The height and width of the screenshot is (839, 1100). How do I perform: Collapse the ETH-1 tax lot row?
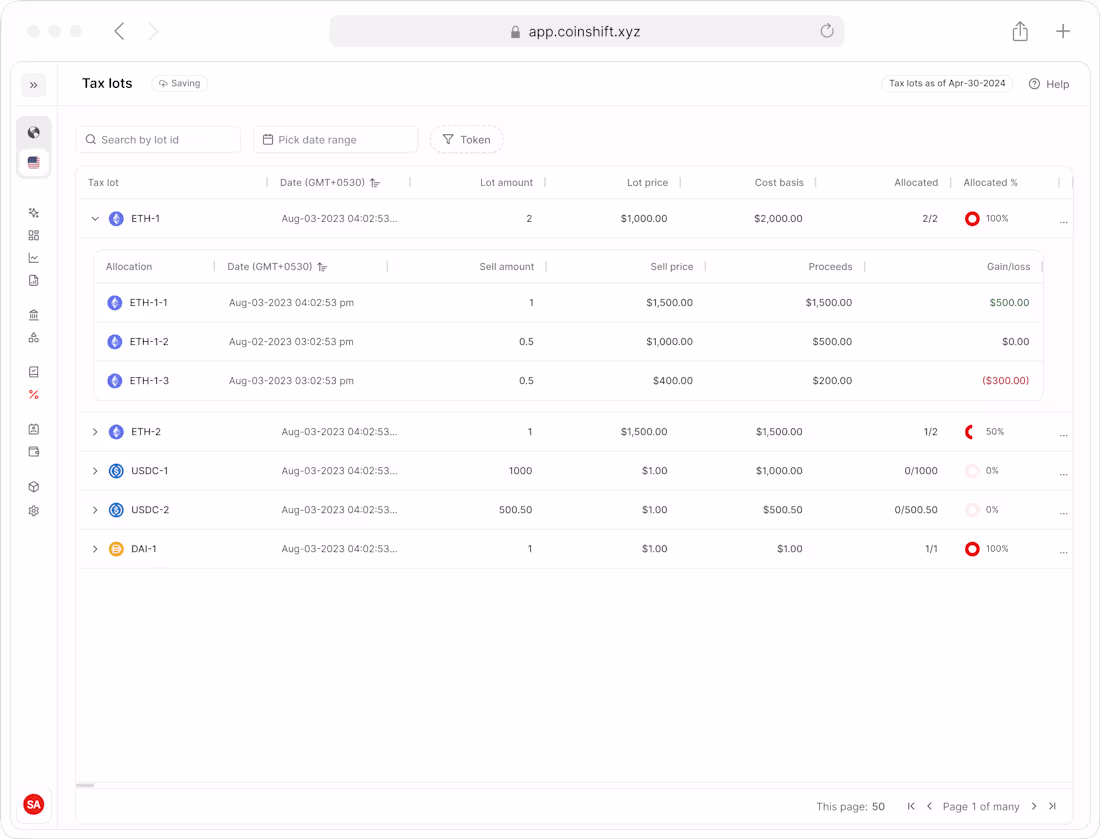click(x=95, y=218)
